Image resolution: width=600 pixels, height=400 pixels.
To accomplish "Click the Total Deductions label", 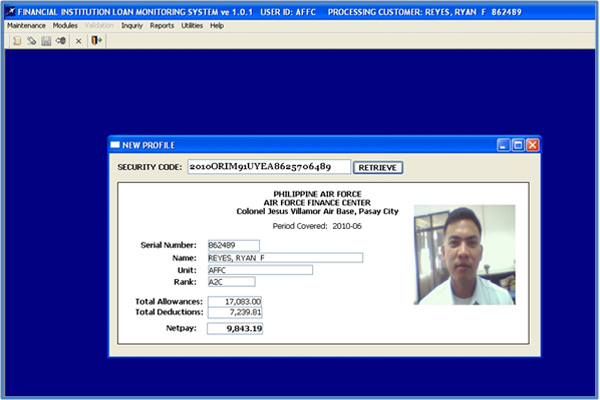I will [169, 312].
